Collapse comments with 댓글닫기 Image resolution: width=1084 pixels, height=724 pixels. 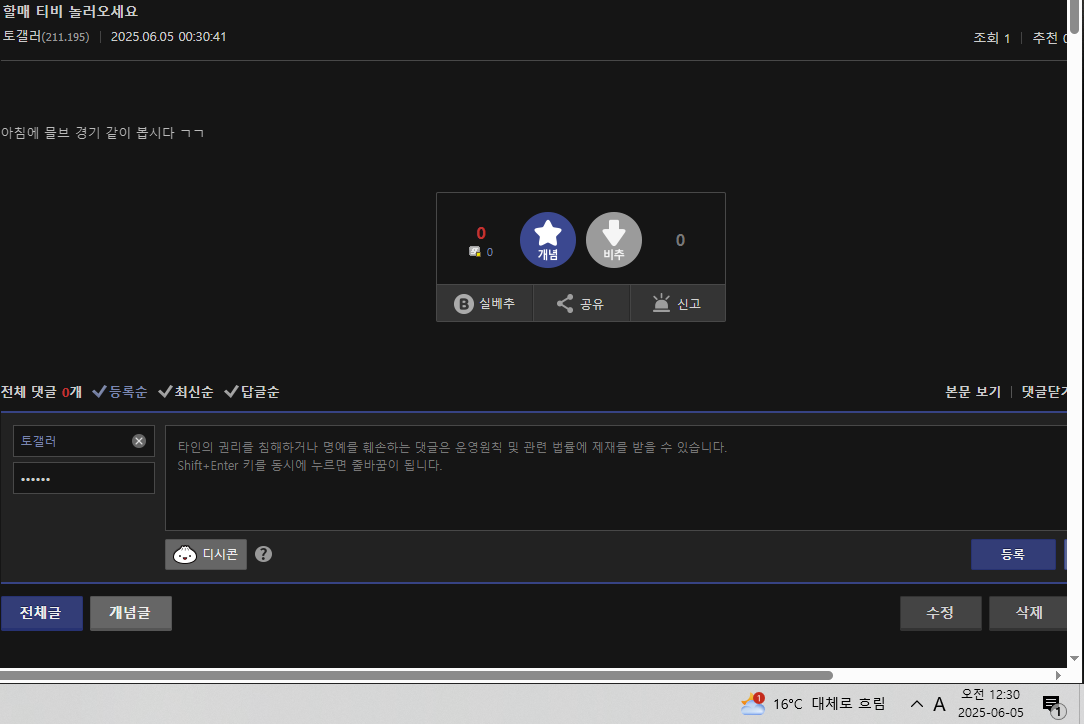point(1050,392)
